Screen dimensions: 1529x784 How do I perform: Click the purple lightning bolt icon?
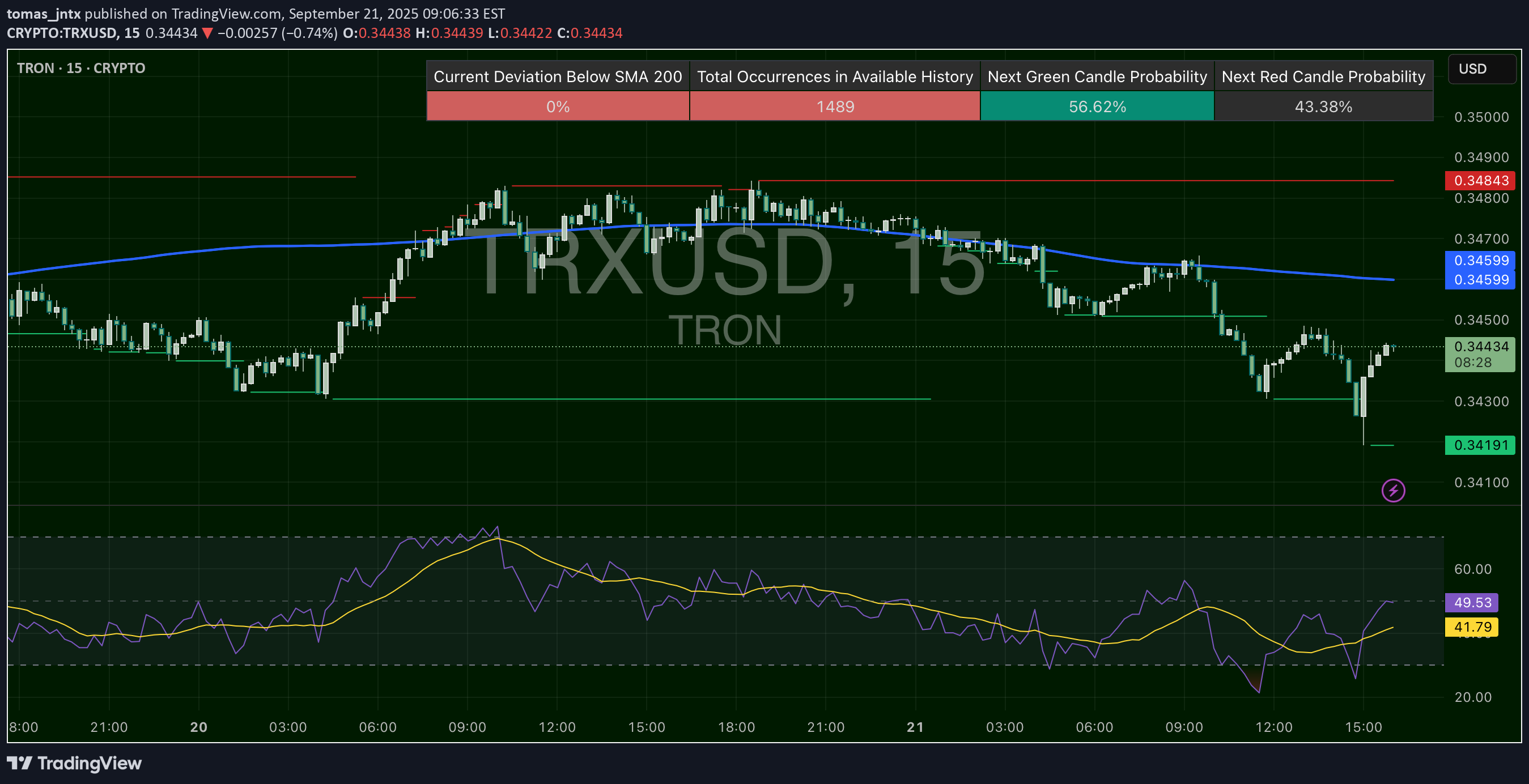point(1393,490)
